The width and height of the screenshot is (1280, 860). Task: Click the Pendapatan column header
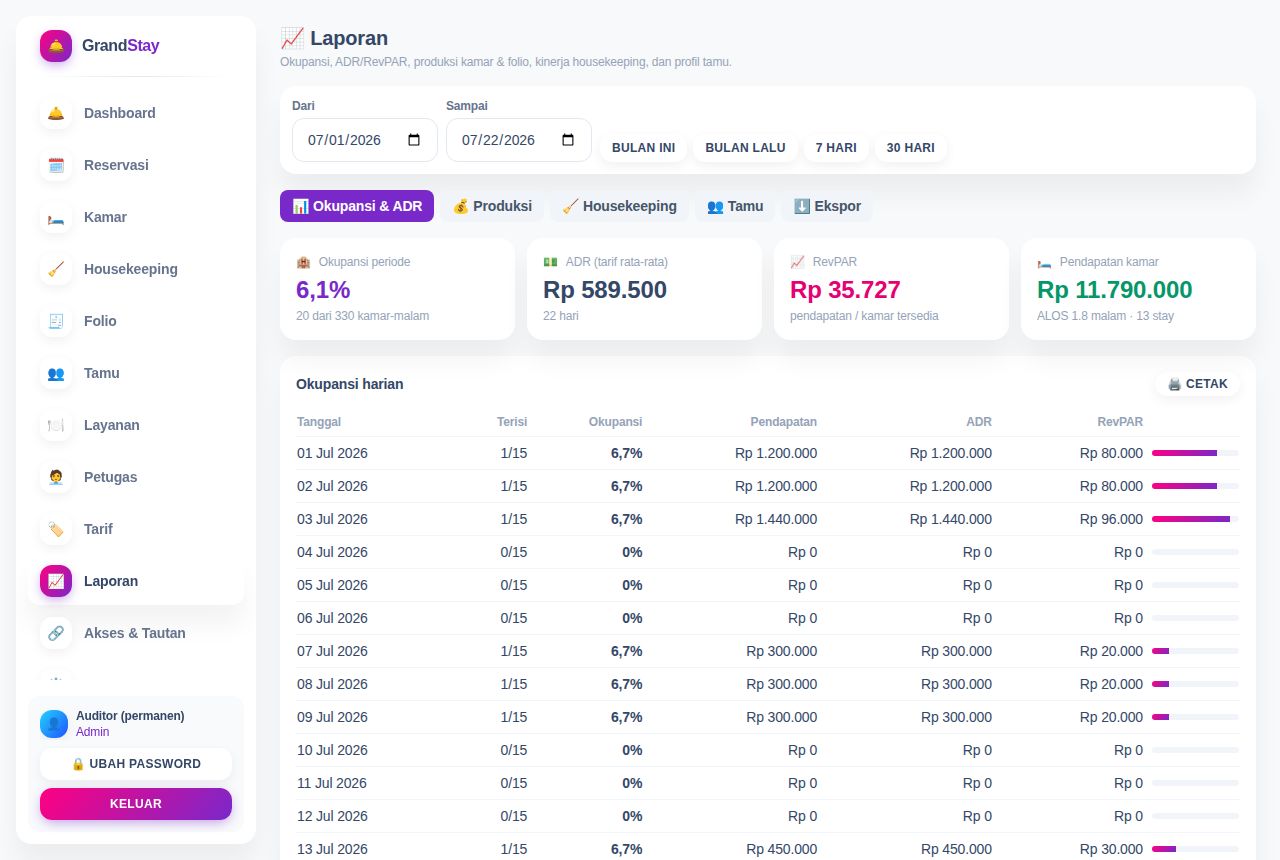784,422
